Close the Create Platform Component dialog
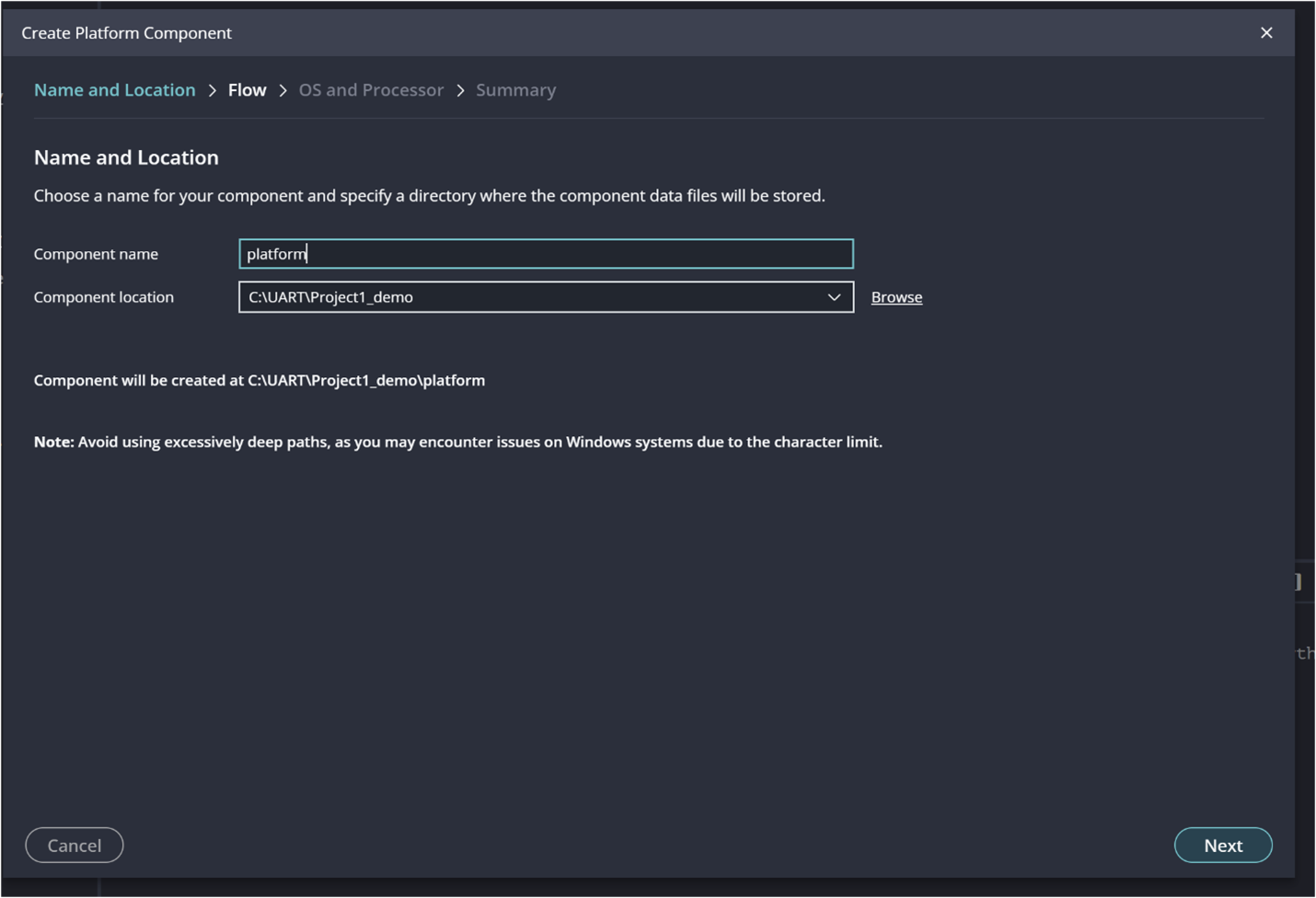The height and width of the screenshot is (898, 1316). click(1266, 32)
